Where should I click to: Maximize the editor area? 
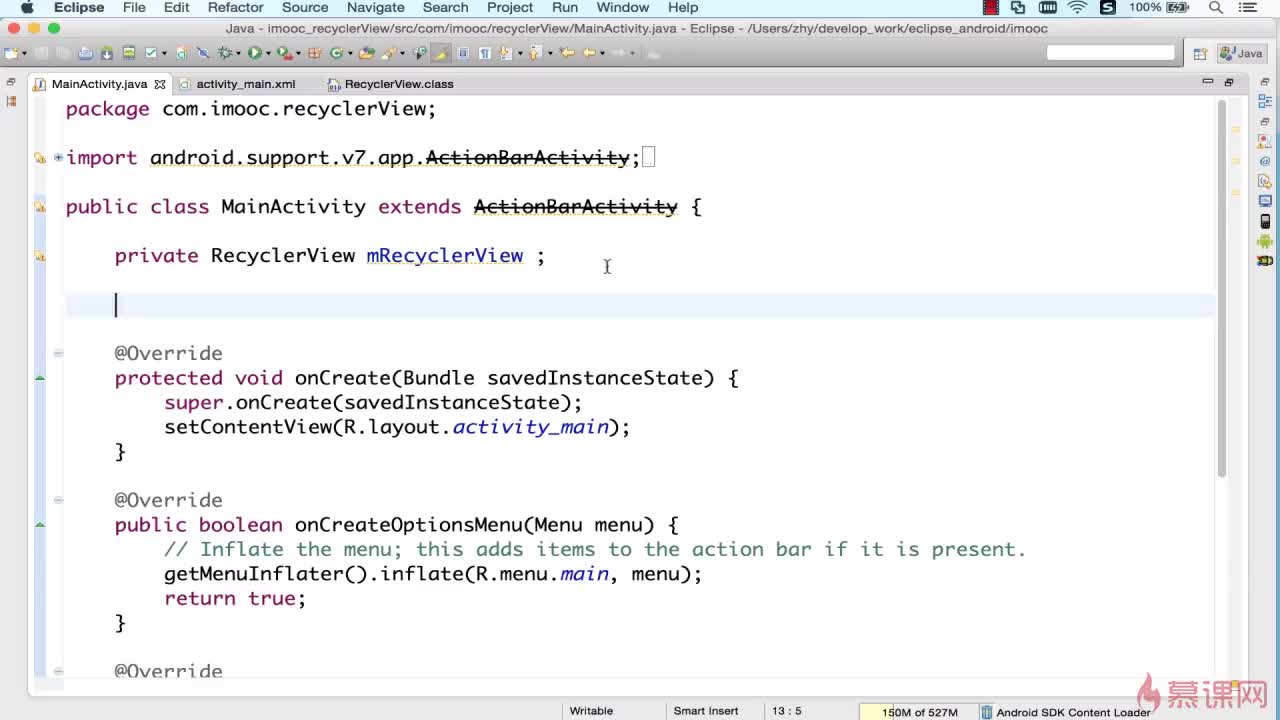1229,82
